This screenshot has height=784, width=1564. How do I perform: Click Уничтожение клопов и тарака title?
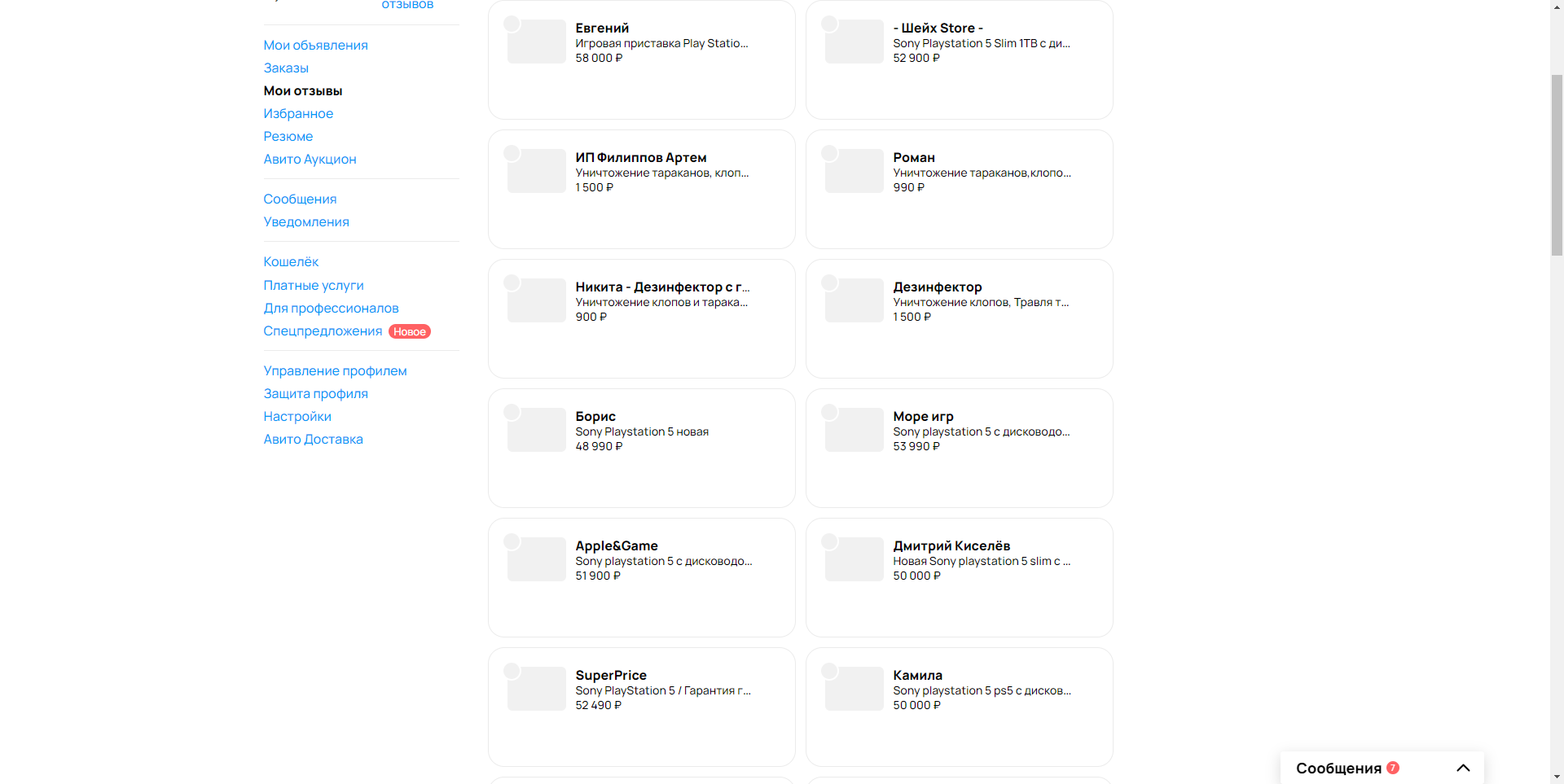click(x=661, y=302)
